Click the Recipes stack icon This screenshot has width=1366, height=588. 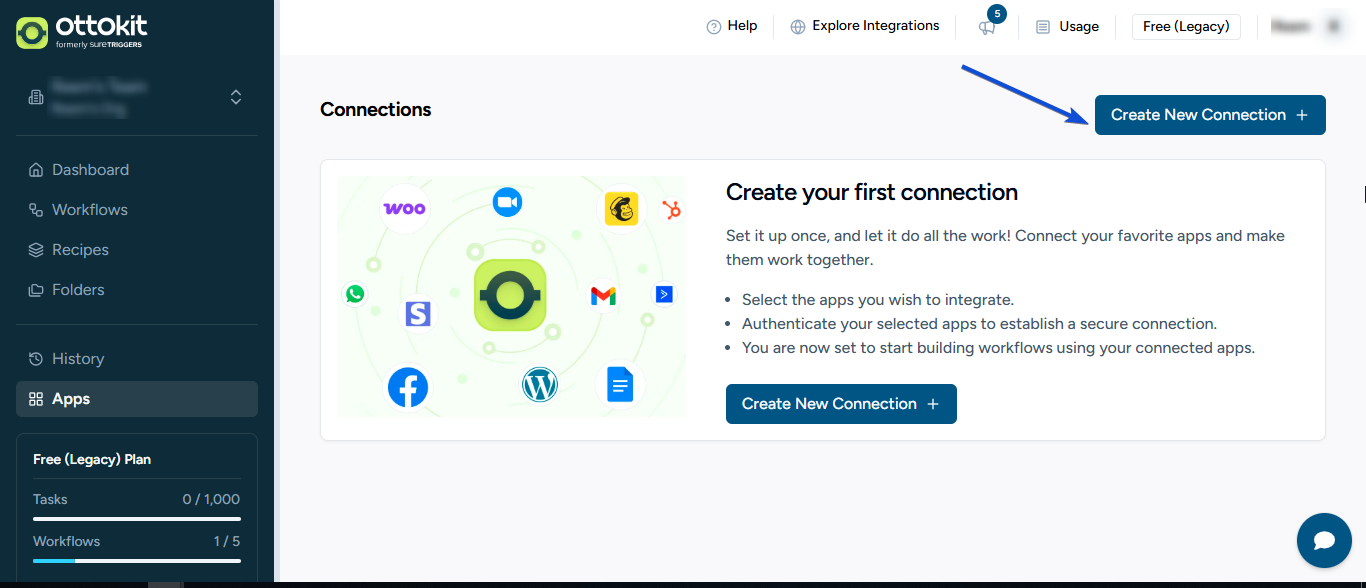pos(36,250)
